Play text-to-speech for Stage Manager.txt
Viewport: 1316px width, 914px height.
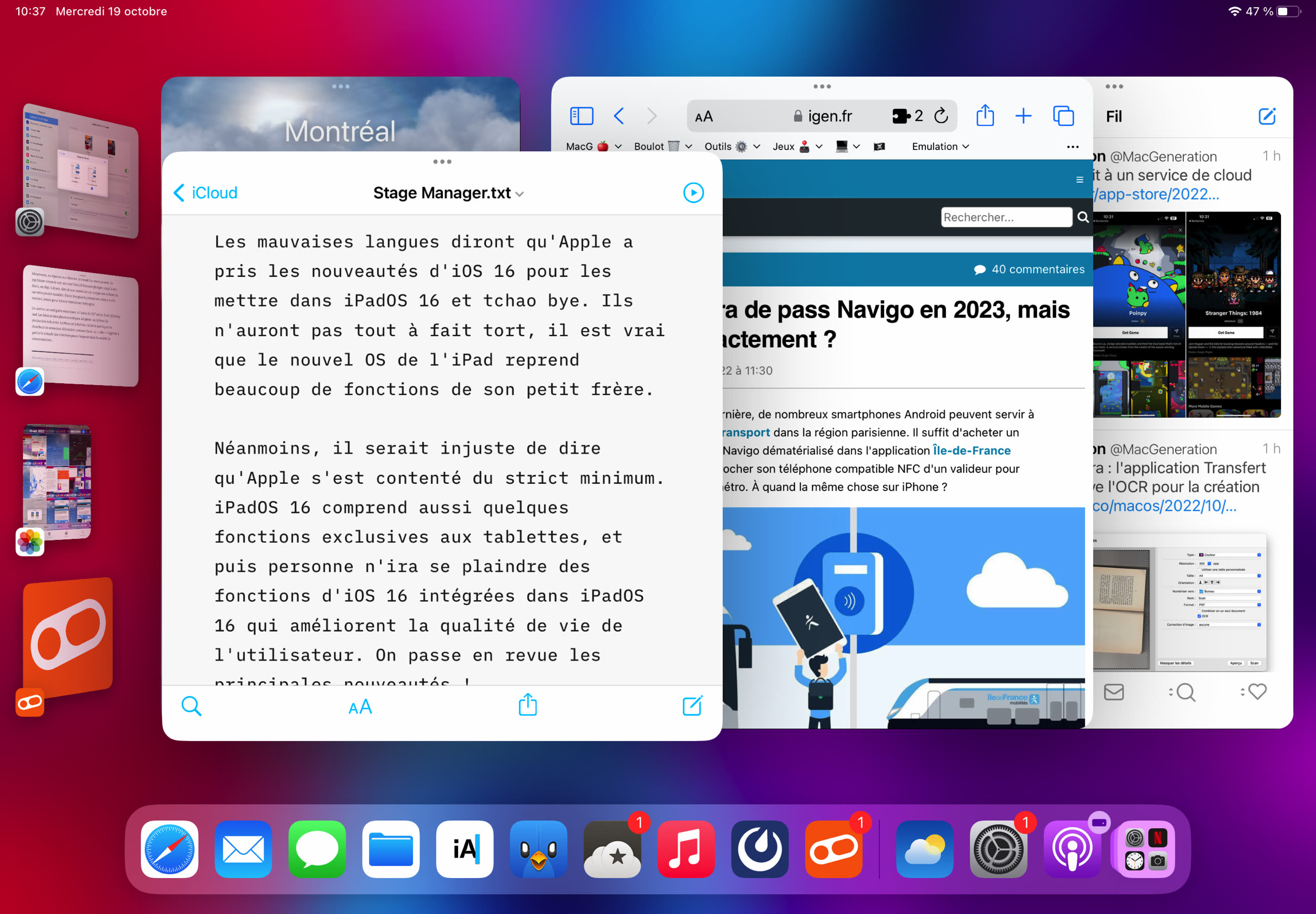tap(693, 193)
